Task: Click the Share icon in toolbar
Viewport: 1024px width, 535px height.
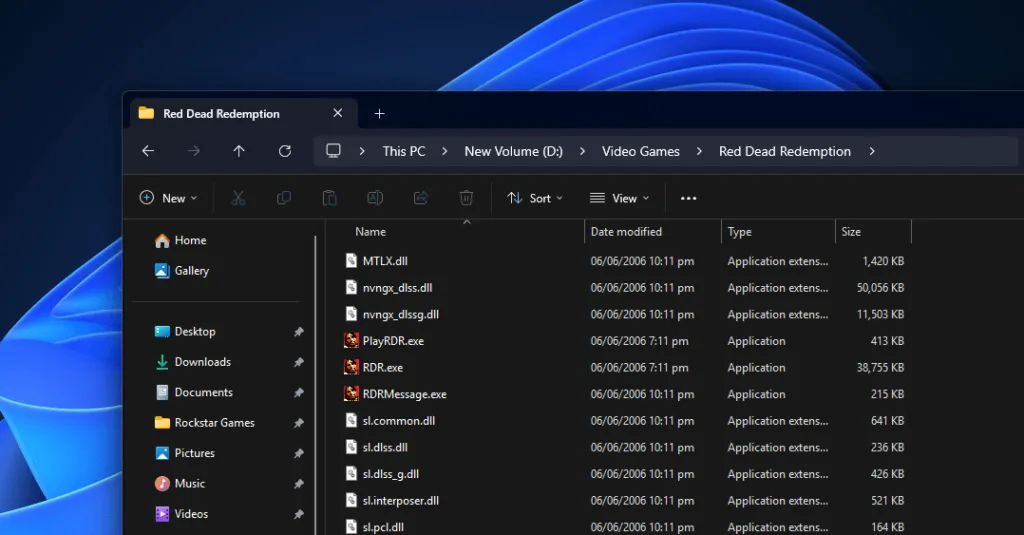Action: (x=421, y=198)
